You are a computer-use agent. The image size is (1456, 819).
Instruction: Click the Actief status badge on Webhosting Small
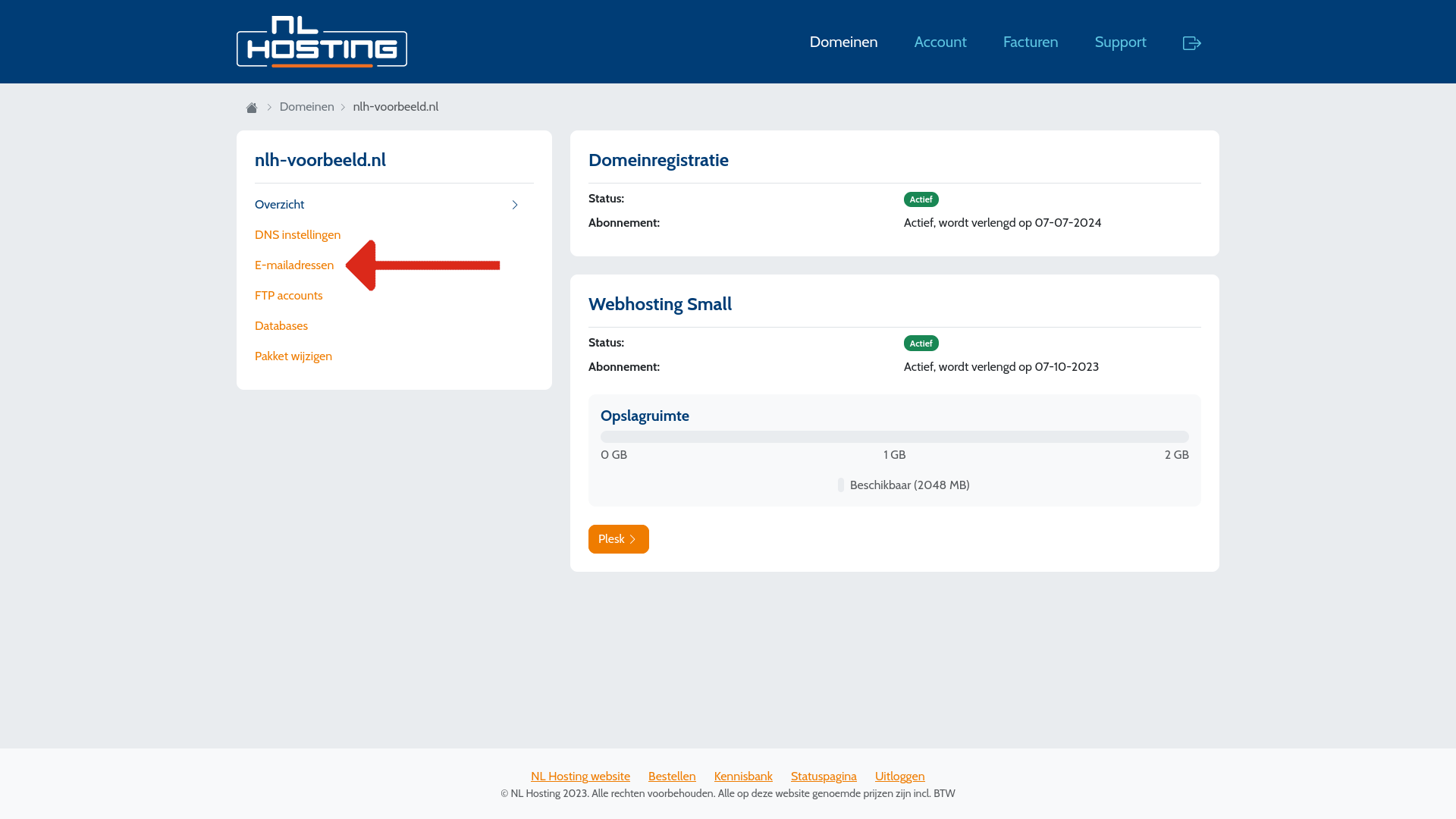click(x=920, y=343)
